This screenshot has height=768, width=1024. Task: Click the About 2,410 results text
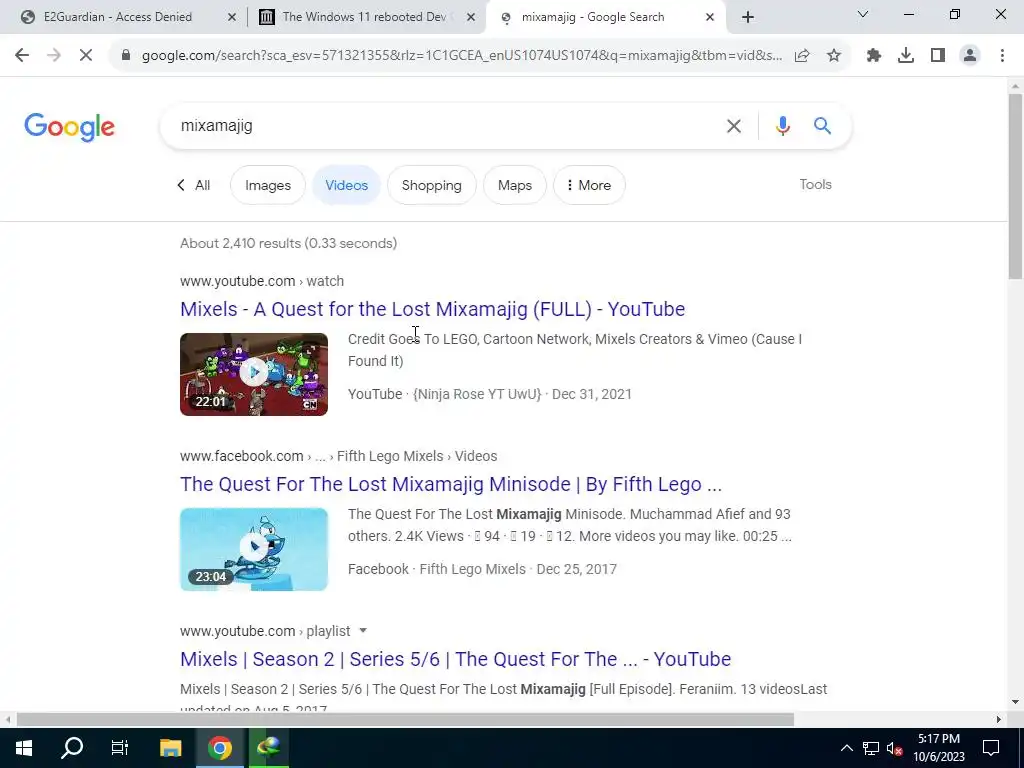click(x=289, y=243)
